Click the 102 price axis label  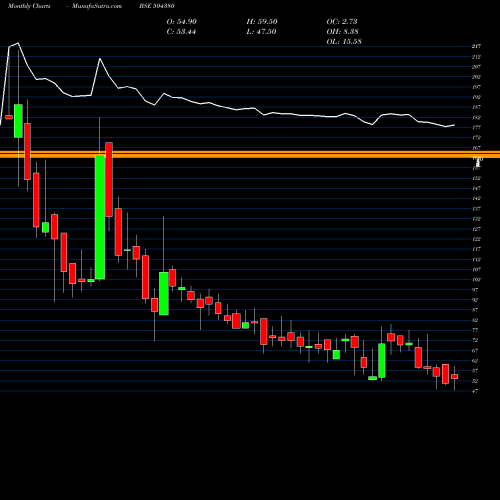(x=476, y=279)
